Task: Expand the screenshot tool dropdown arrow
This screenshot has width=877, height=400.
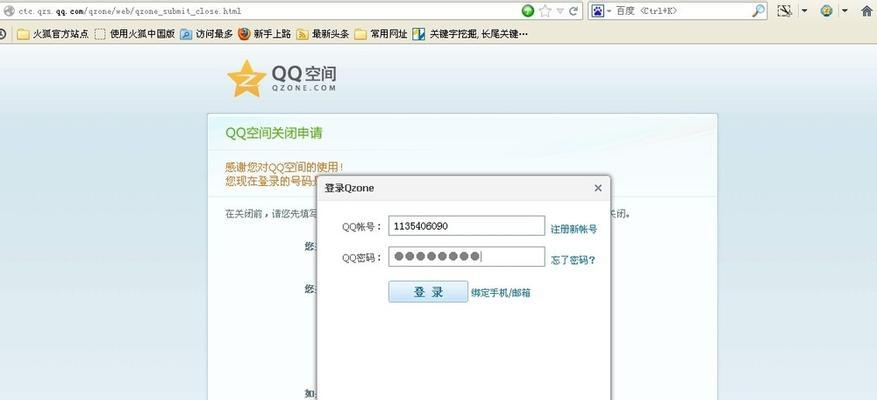Action: 804,11
